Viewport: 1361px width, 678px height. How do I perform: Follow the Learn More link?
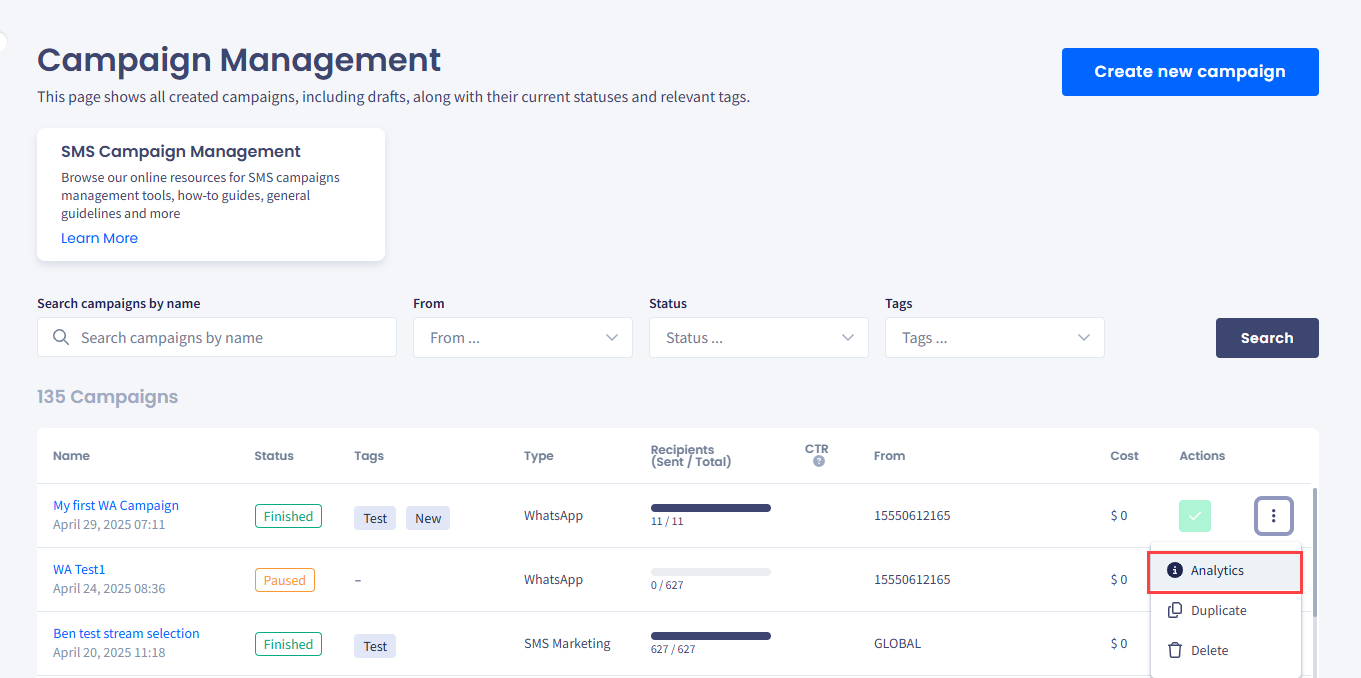pyautogui.click(x=99, y=238)
